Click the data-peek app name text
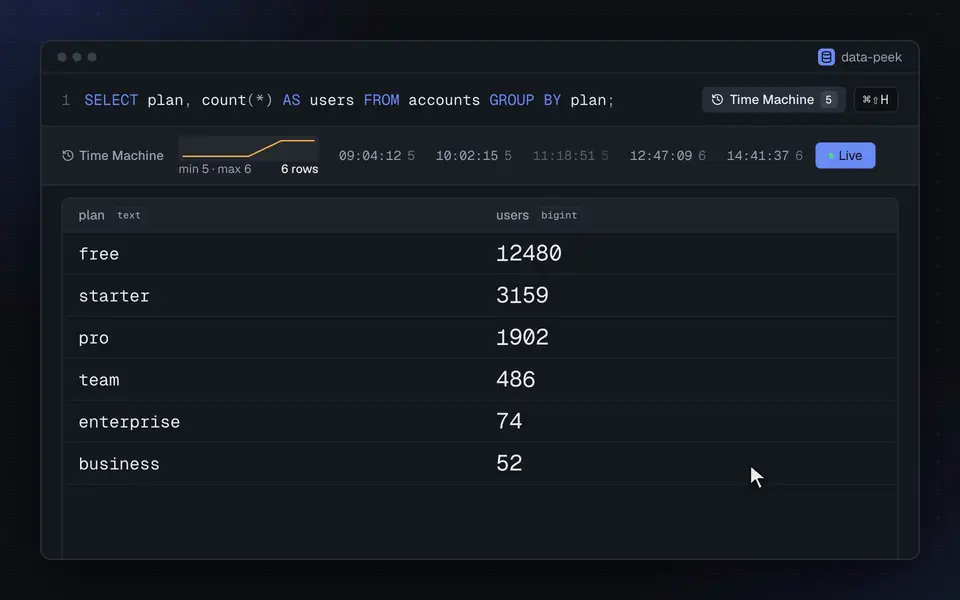Image resolution: width=960 pixels, height=600 pixels. 871,57
